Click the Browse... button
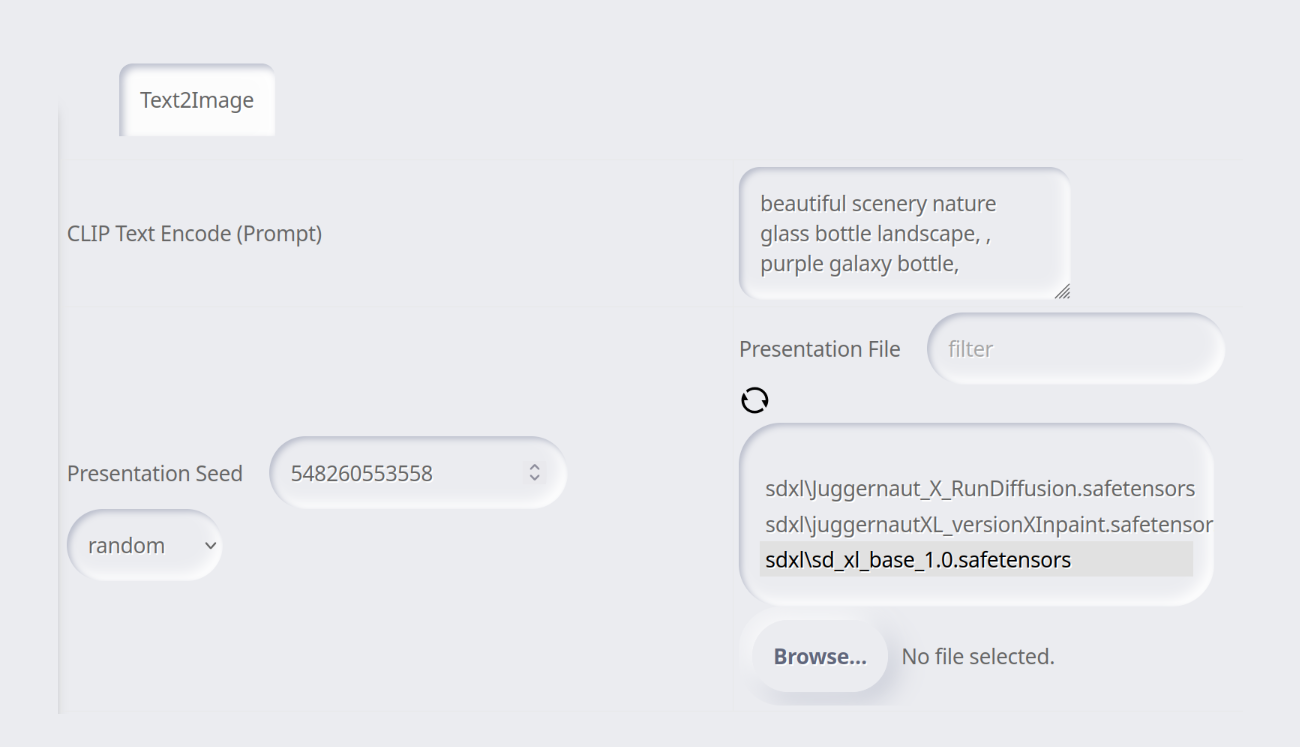This screenshot has height=747, width=1300. [x=818, y=656]
